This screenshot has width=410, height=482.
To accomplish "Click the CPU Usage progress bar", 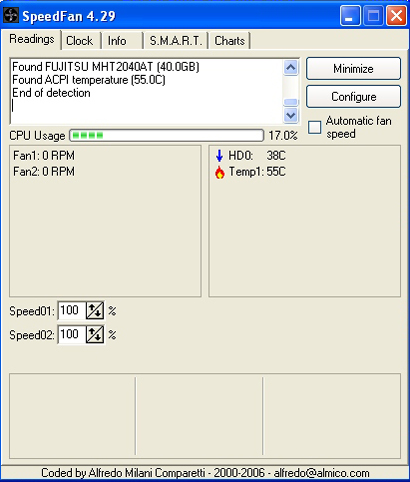I will point(167,135).
